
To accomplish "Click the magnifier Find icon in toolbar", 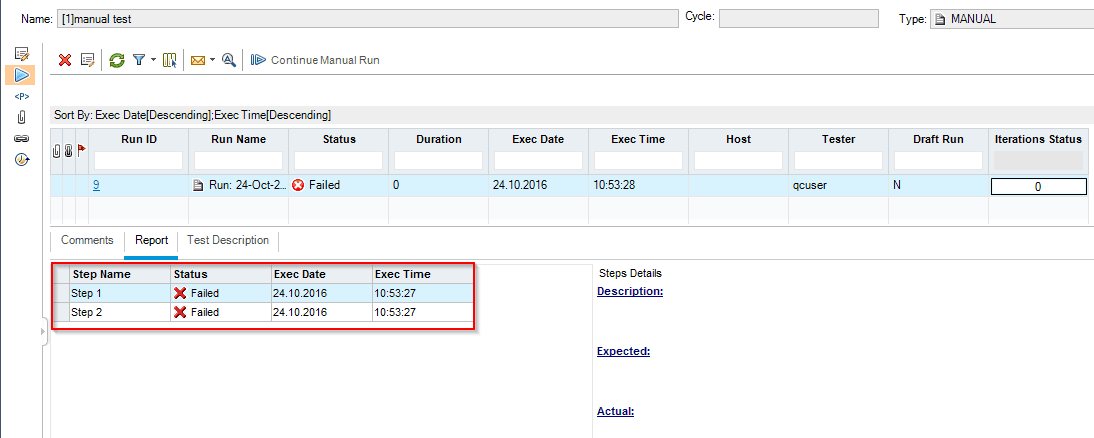I will tap(229, 60).
